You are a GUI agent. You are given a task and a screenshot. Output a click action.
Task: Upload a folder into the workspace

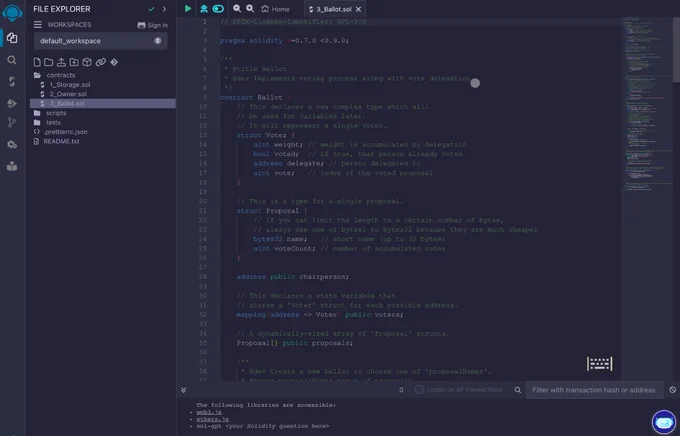pos(74,62)
